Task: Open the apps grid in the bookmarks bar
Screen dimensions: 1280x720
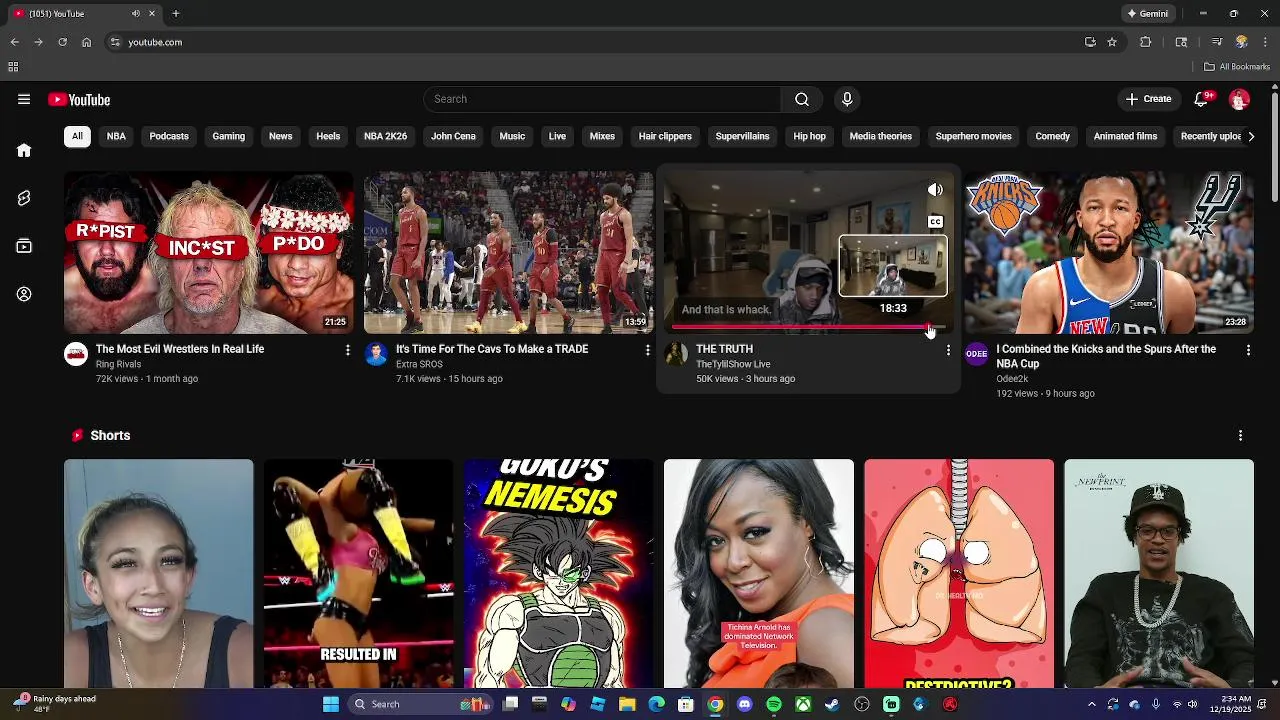Action: (x=13, y=67)
